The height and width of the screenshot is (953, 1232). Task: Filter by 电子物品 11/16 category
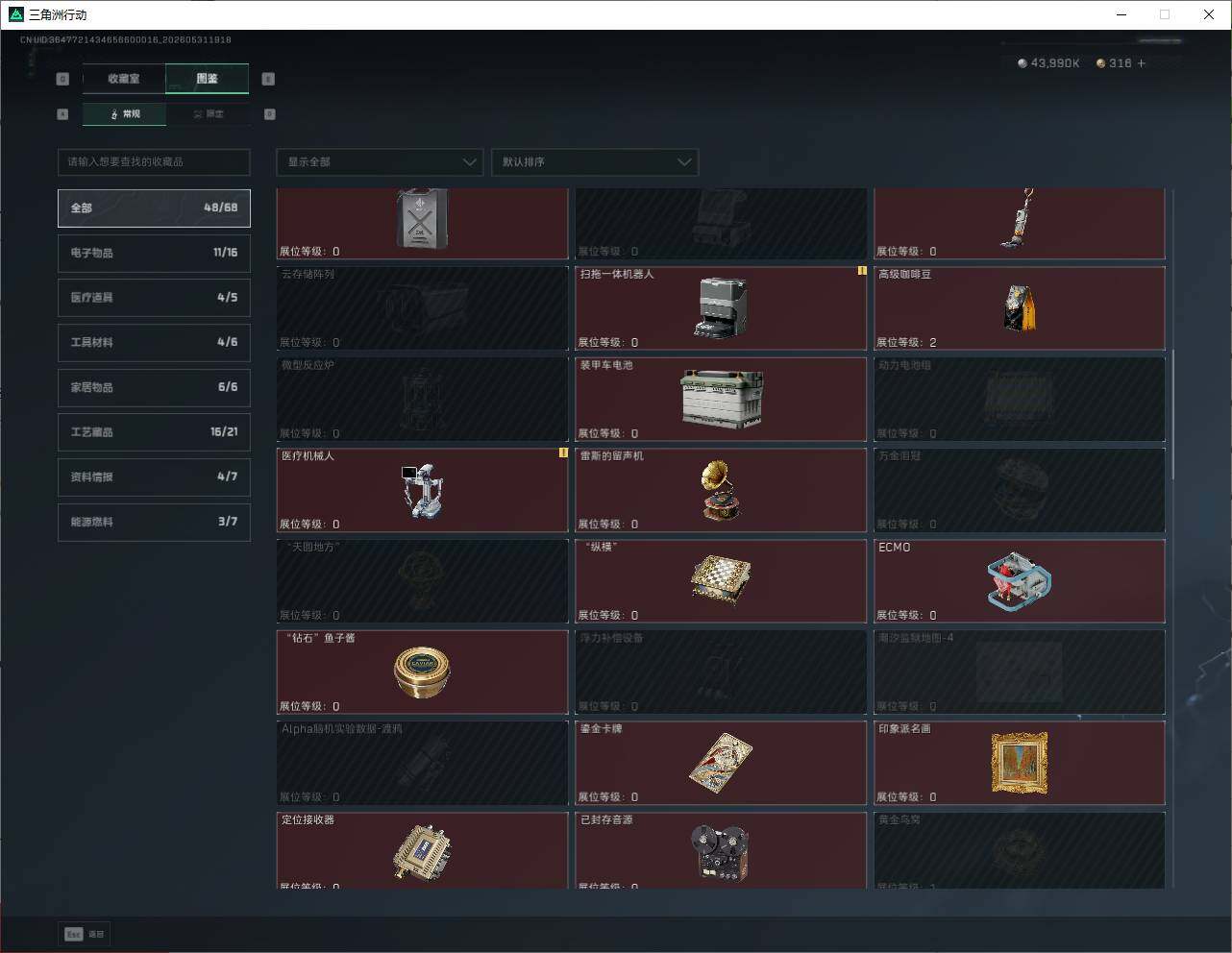pyautogui.click(x=154, y=253)
